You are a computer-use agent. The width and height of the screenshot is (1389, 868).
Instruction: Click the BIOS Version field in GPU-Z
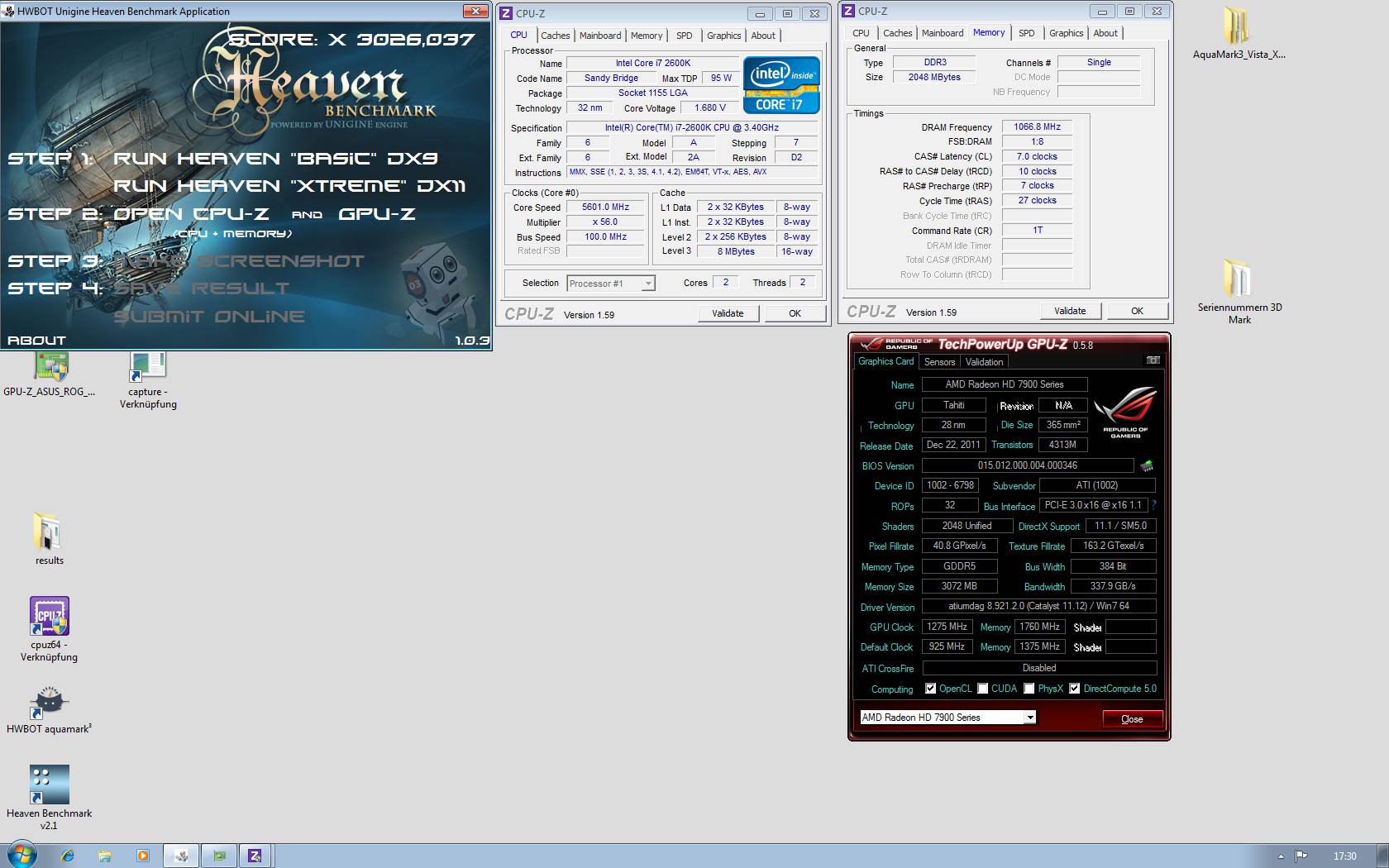(1028, 465)
